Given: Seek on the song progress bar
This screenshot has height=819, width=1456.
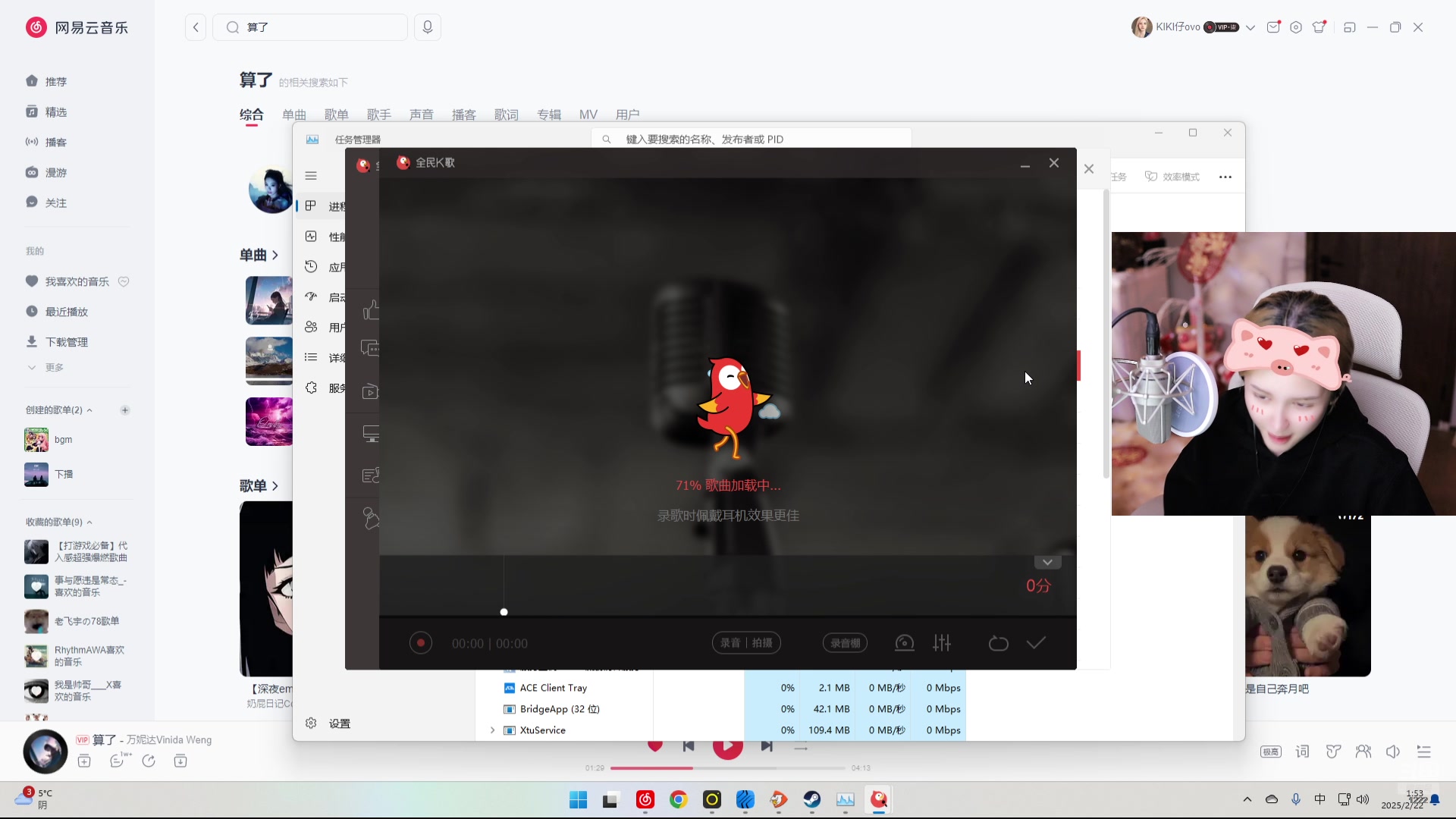Looking at the screenshot, I should pyautogui.click(x=728, y=768).
